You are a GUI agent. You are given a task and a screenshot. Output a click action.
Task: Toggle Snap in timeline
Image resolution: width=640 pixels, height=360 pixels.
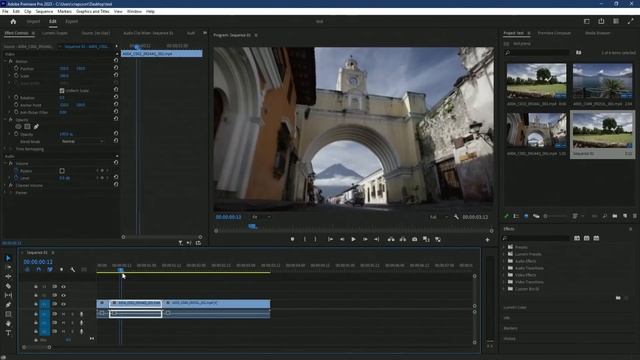tap(39, 269)
